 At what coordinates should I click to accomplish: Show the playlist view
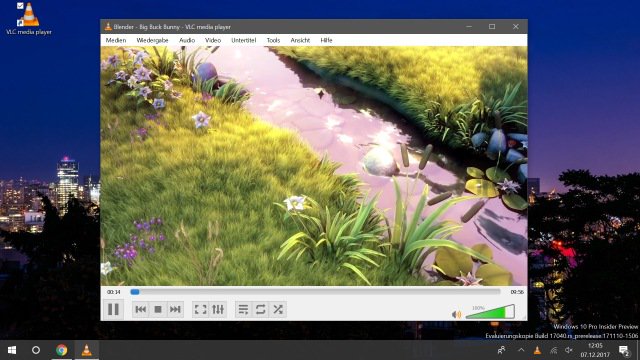point(243,309)
